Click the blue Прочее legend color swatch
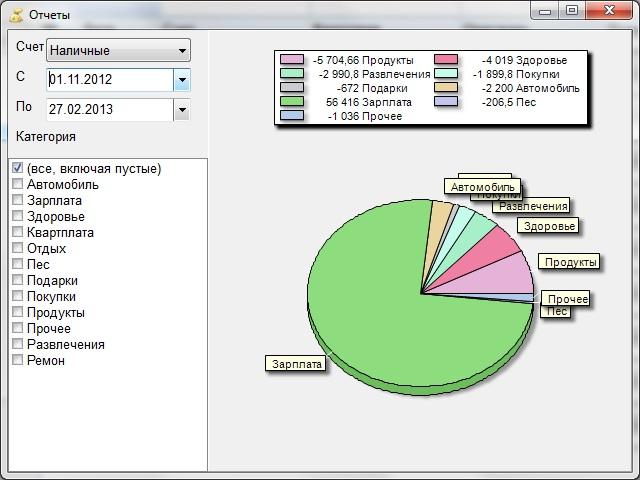 [x=292, y=116]
